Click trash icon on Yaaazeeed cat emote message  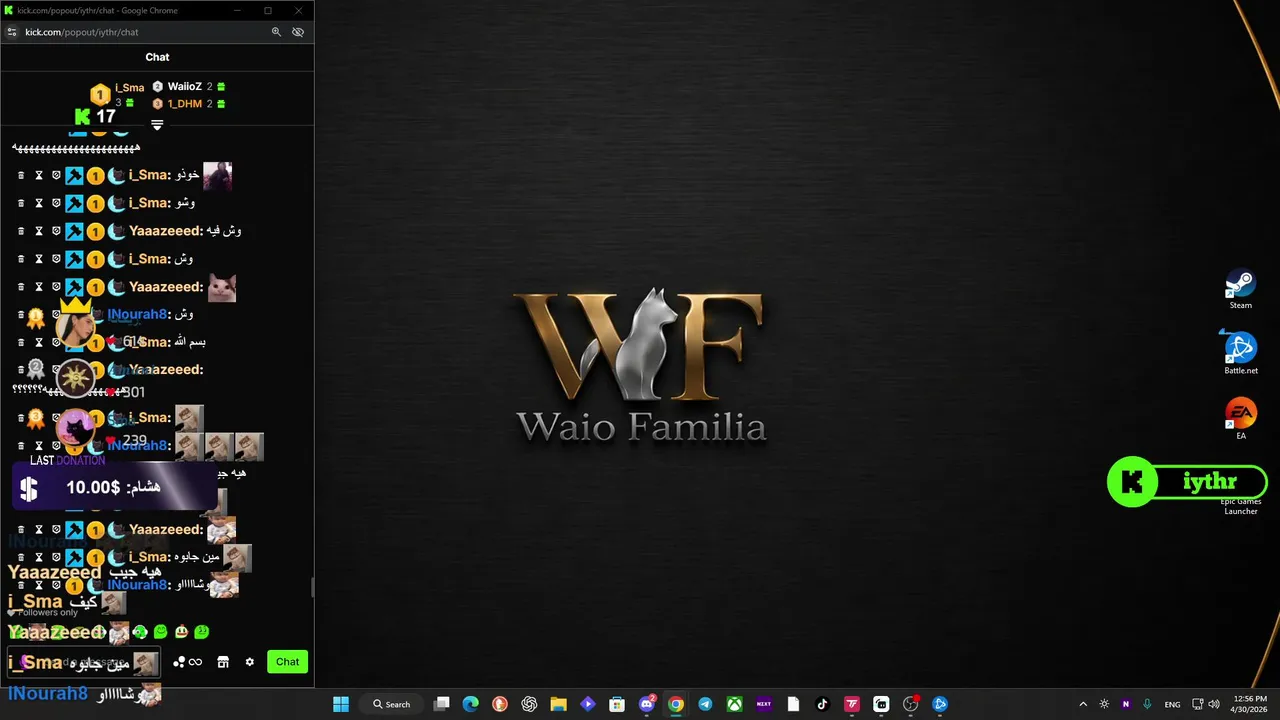[21, 287]
